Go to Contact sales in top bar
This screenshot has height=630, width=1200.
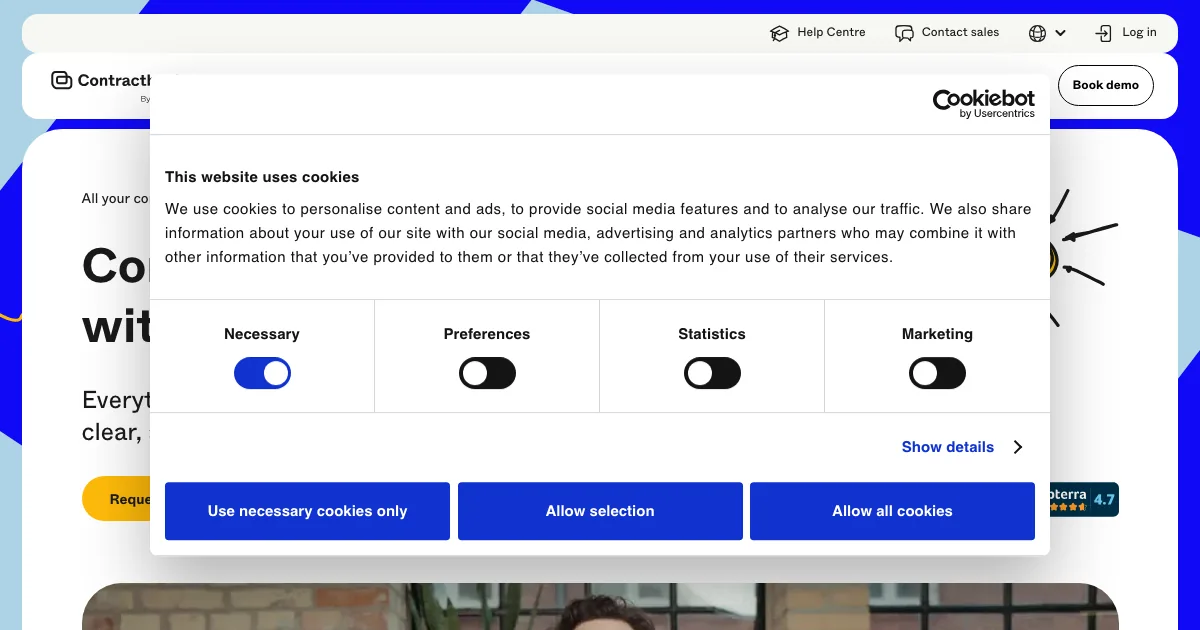(960, 32)
